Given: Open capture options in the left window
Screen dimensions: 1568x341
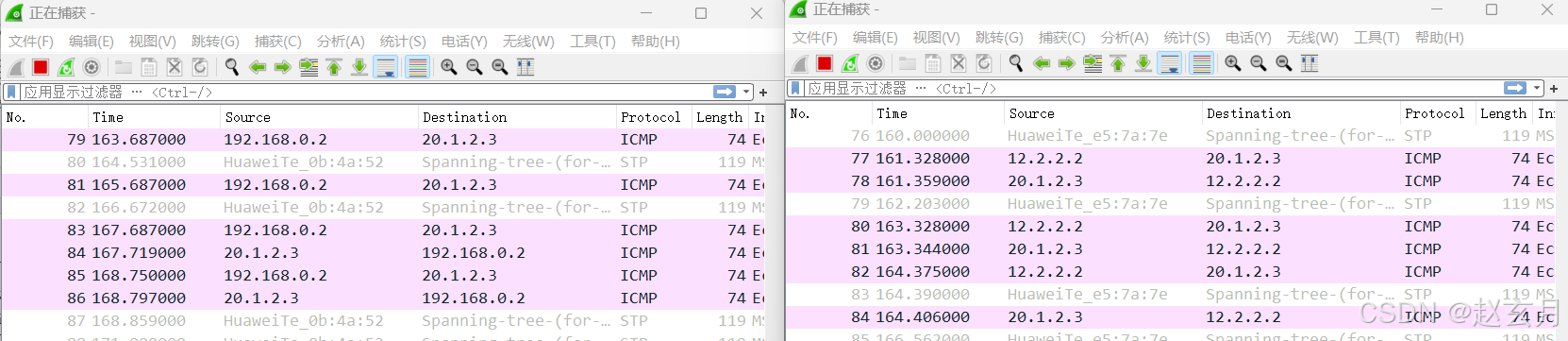Looking at the screenshot, I should click(92, 67).
